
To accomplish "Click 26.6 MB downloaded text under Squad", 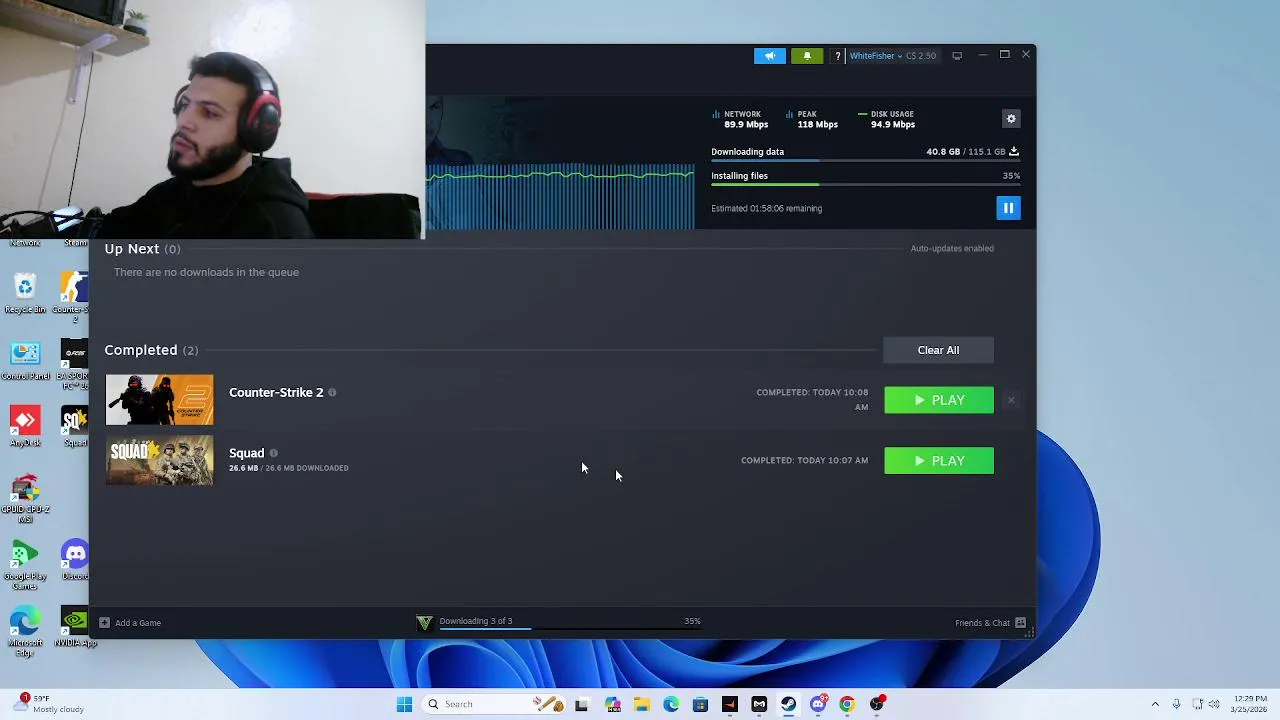I will click(x=289, y=468).
